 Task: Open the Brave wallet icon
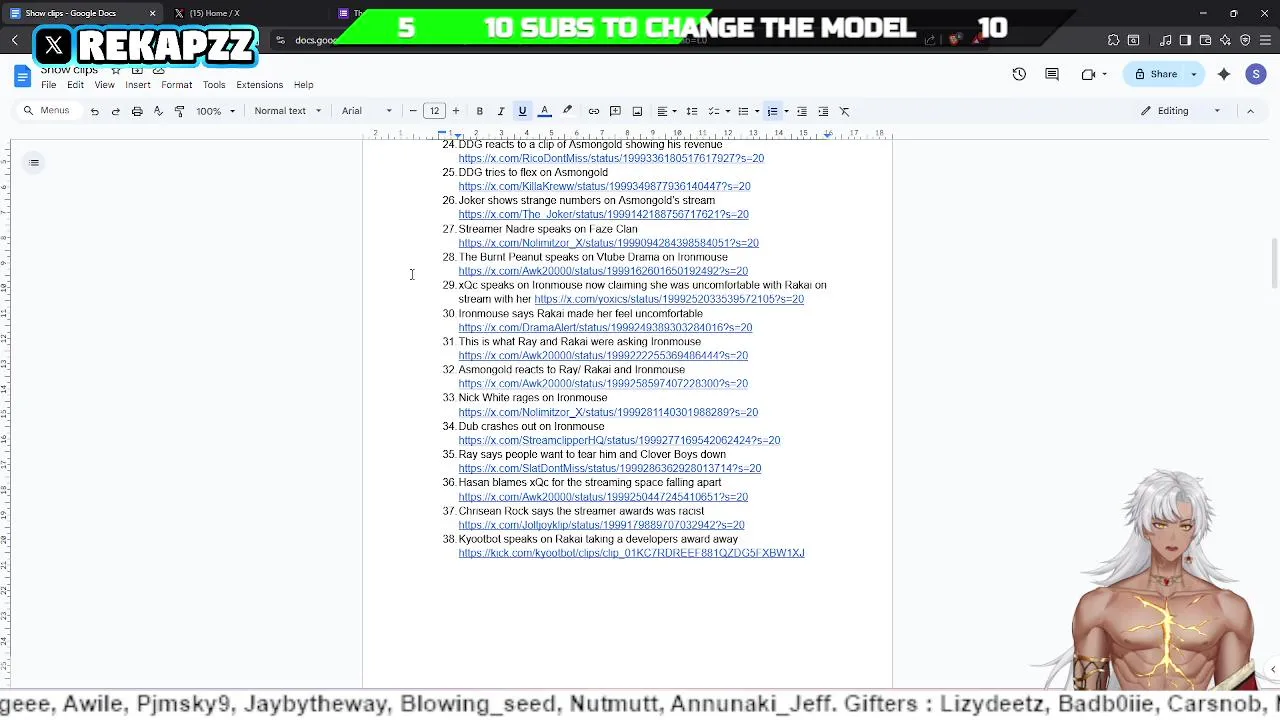1205,40
